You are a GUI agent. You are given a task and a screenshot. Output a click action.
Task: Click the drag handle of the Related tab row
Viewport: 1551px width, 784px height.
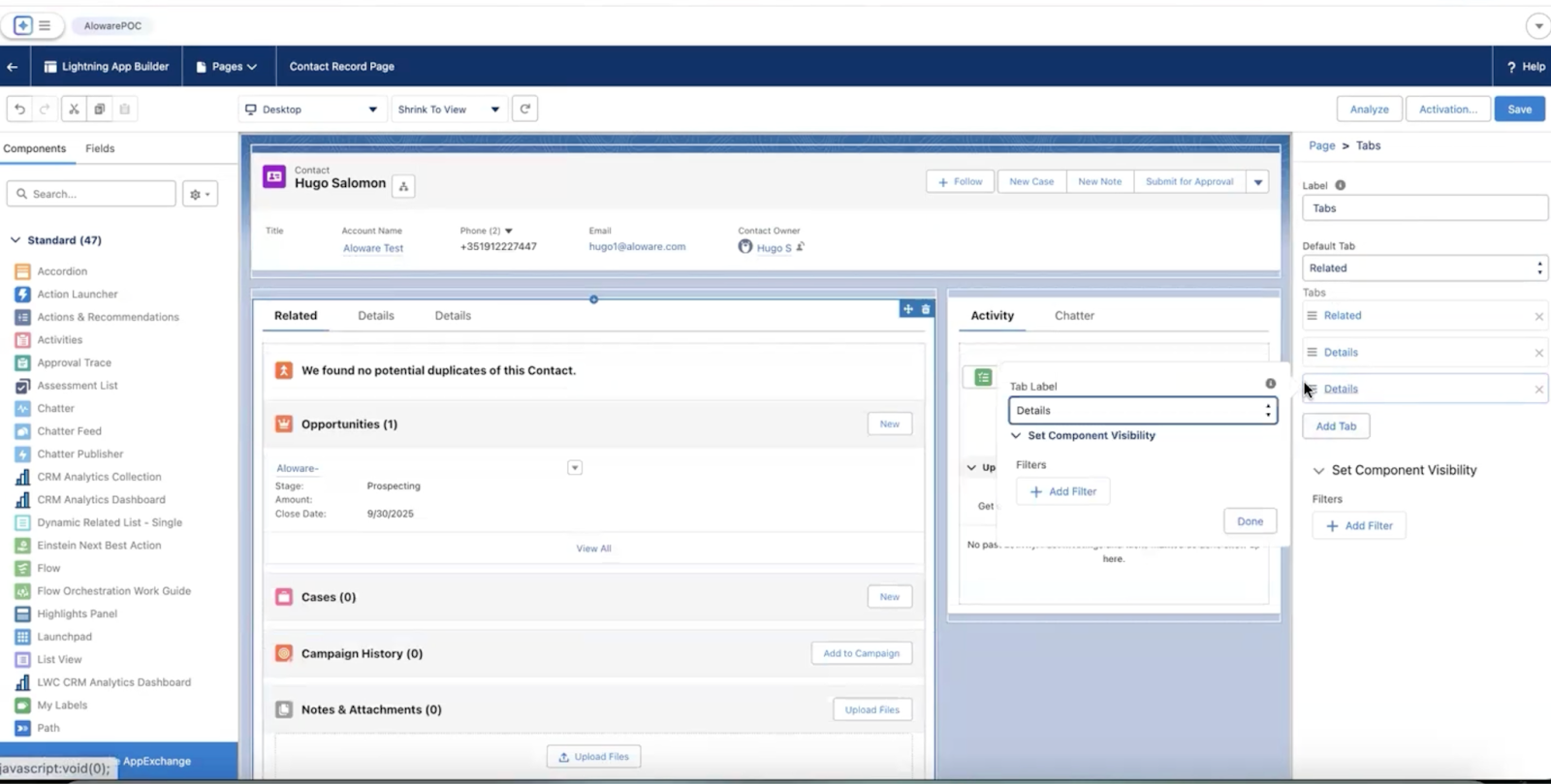click(x=1312, y=315)
